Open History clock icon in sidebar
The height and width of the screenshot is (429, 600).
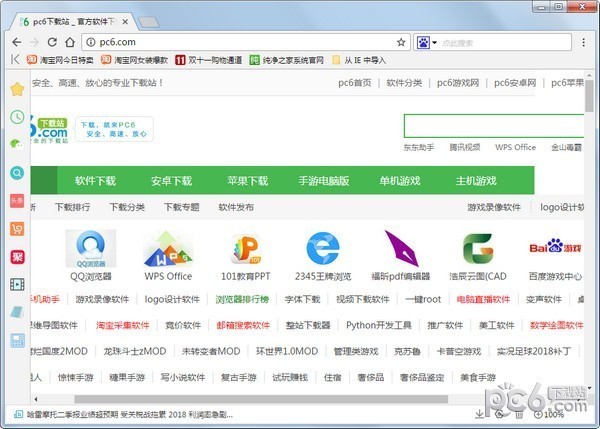pos(17,117)
